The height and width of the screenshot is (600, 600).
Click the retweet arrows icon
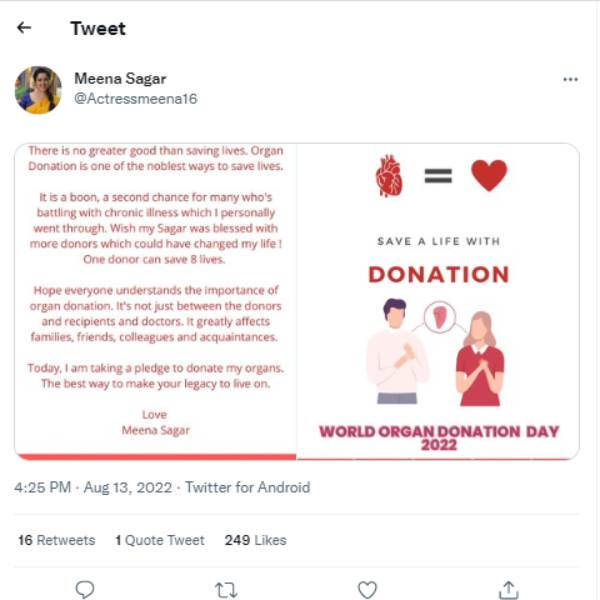pos(226,589)
